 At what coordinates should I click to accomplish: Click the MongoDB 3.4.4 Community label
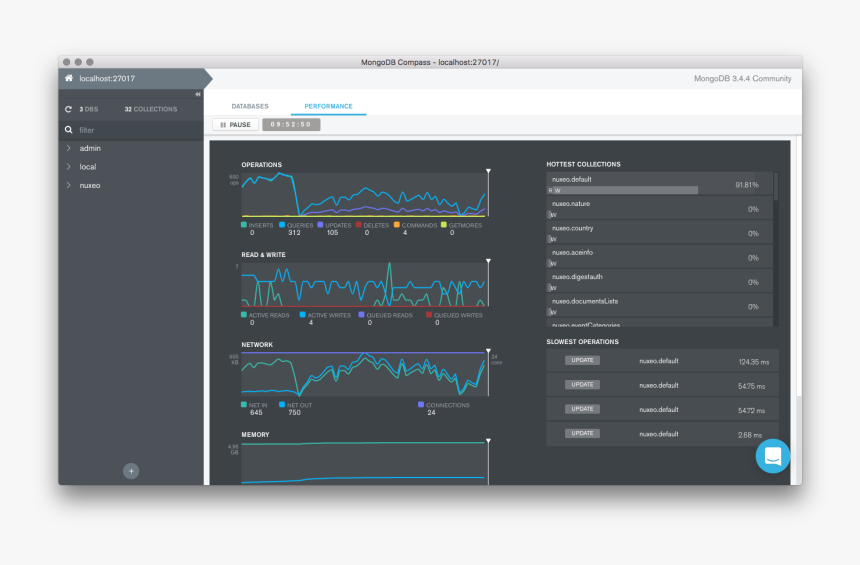click(x=743, y=78)
